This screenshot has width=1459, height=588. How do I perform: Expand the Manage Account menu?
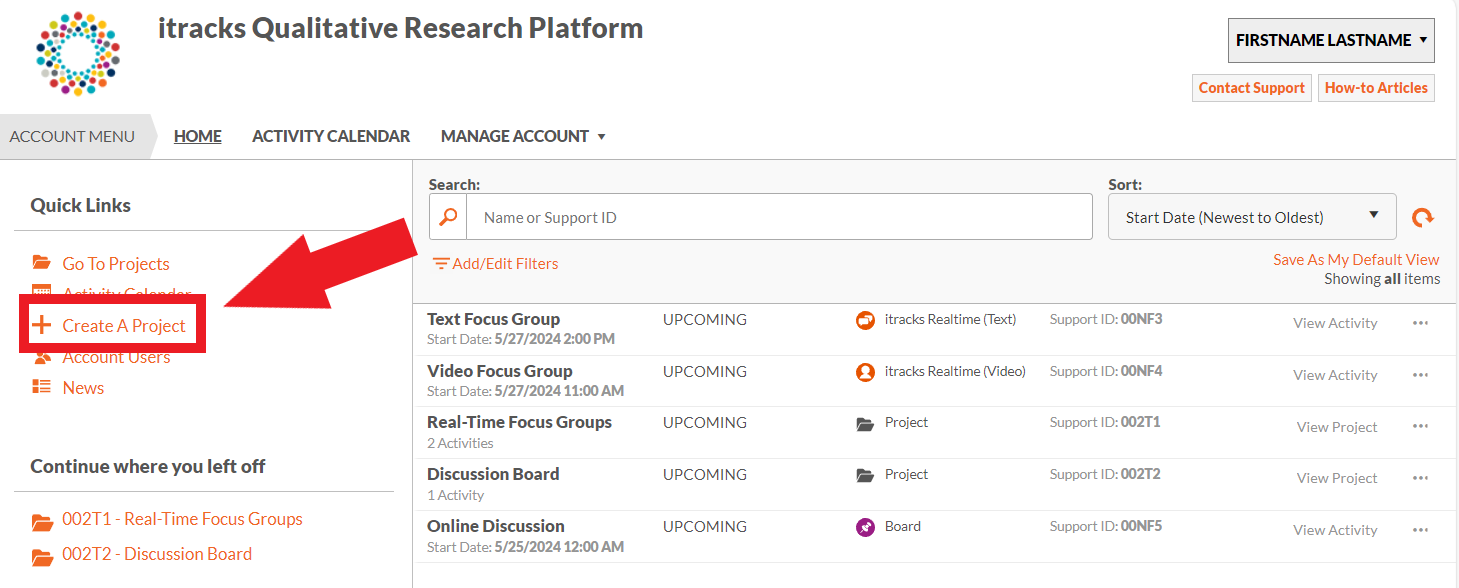coord(523,136)
